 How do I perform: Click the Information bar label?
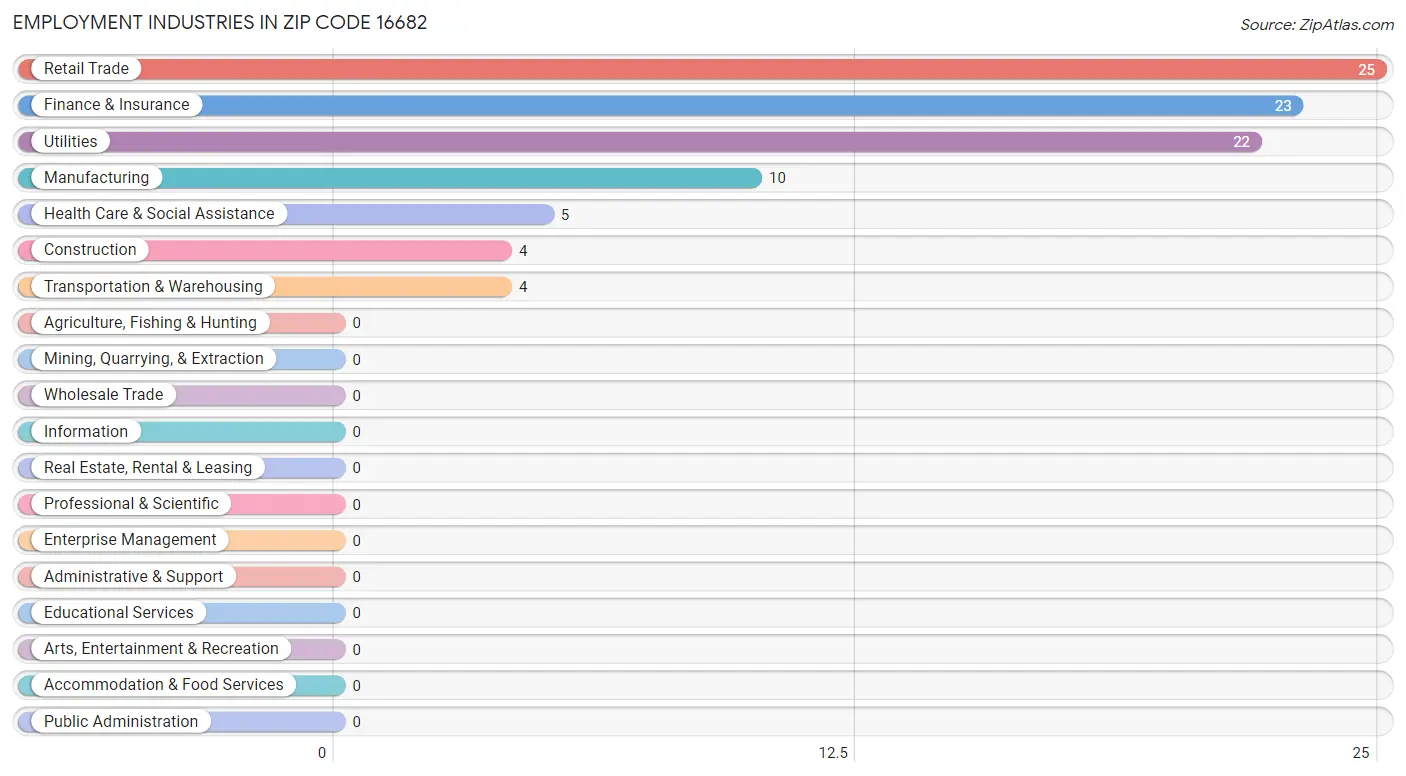(86, 432)
